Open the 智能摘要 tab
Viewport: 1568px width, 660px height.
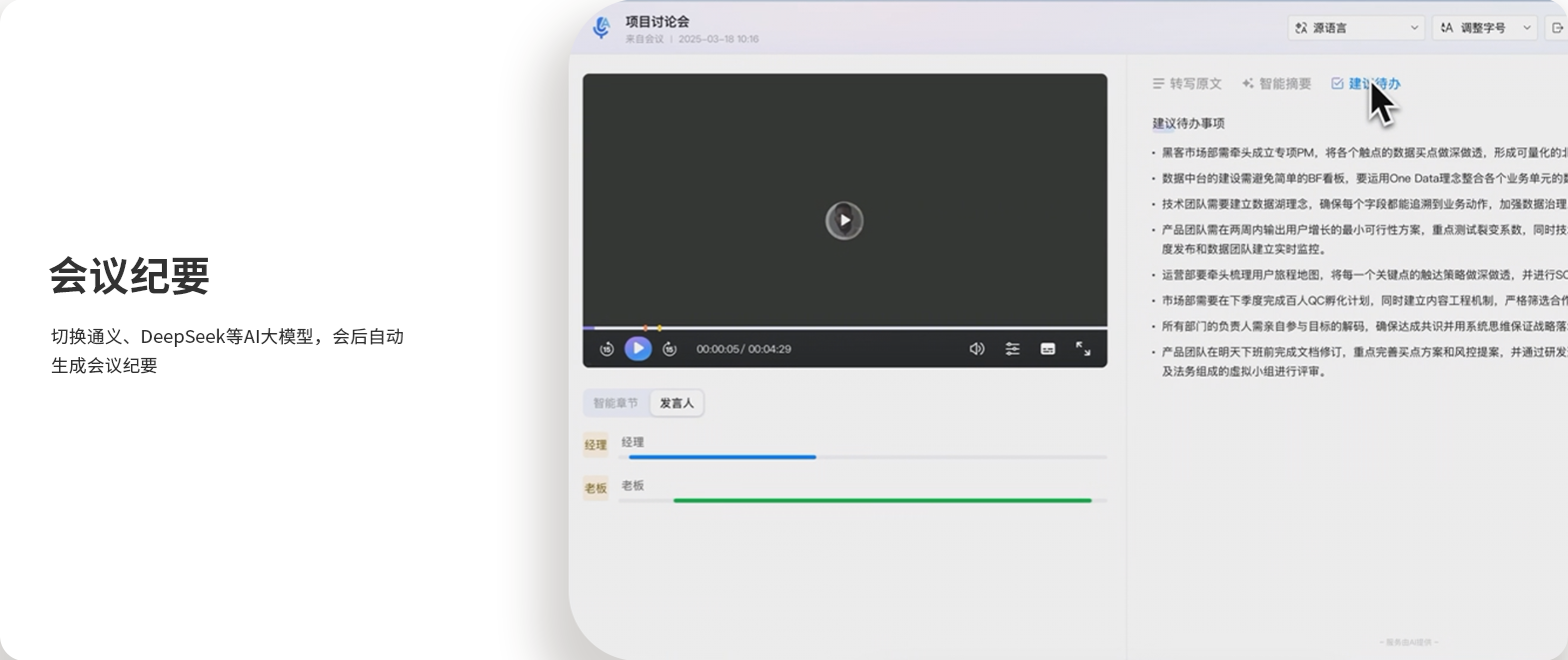tap(1276, 84)
